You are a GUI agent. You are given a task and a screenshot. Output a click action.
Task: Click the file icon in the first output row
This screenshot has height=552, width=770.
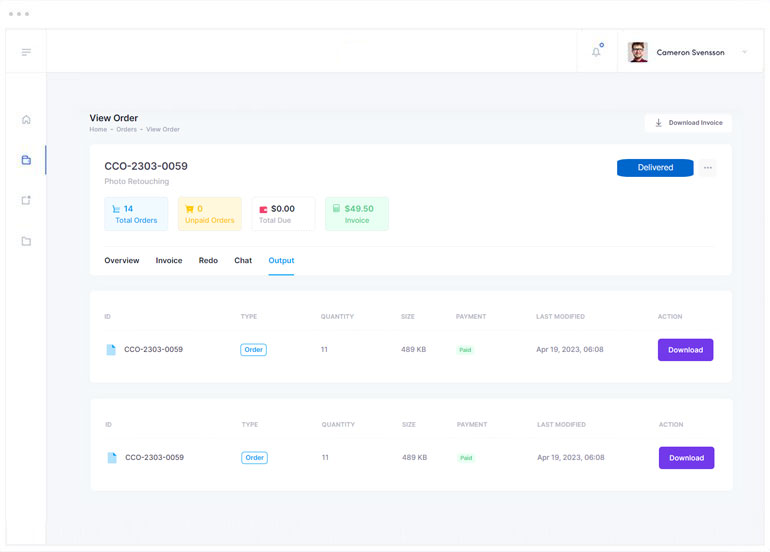pos(111,350)
